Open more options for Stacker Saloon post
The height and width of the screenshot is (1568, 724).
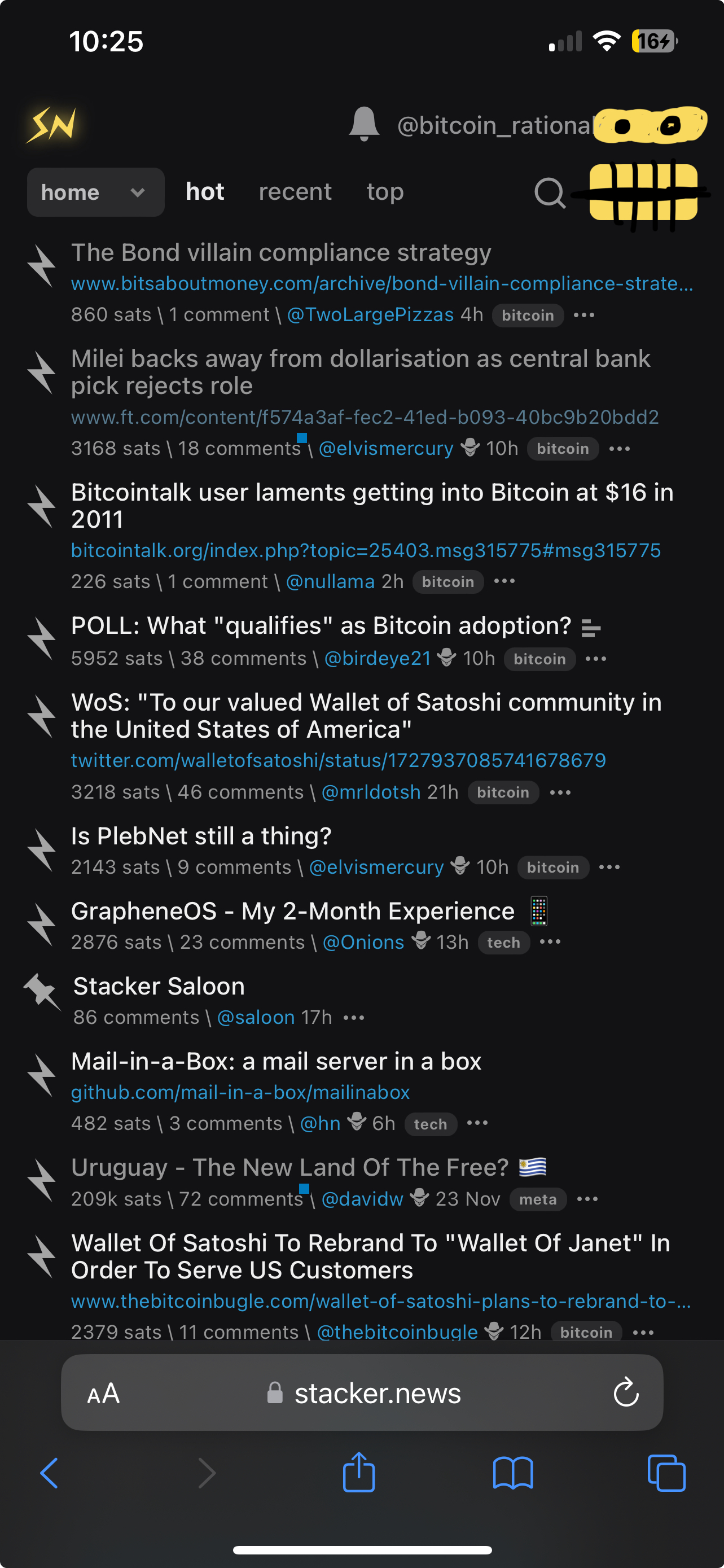pyautogui.click(x=353, y=1017)
